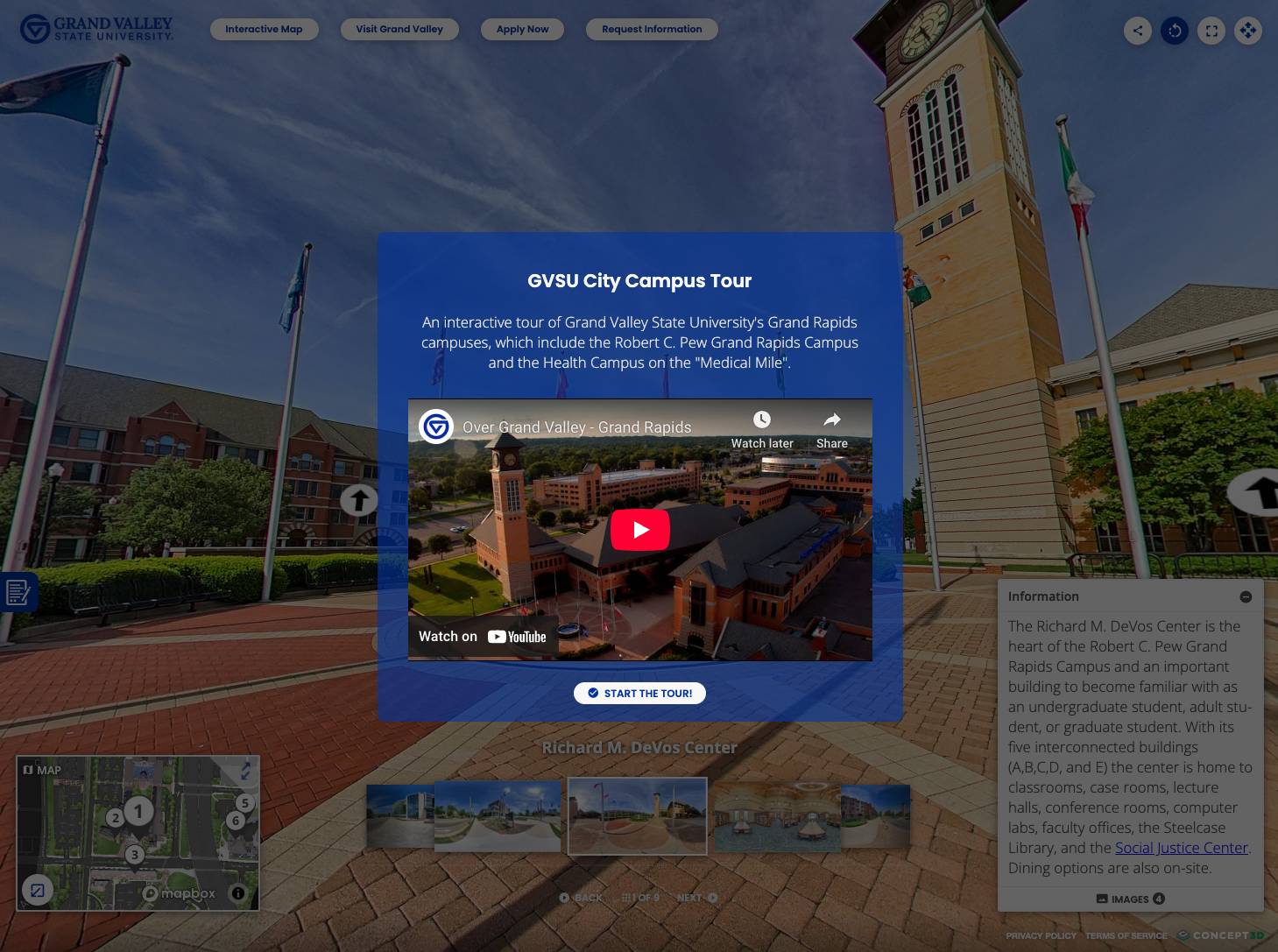Click the map style toggle icon in mini-map
Image resolution: width=1278 pixels, height=952 pixels.
pos(37,890)
